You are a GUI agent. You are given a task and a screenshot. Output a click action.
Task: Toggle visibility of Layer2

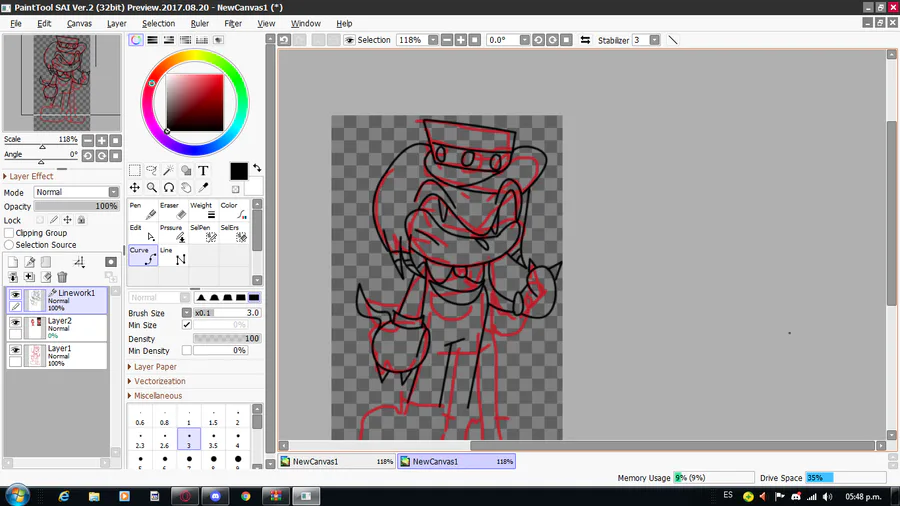(x=15, y=322)
